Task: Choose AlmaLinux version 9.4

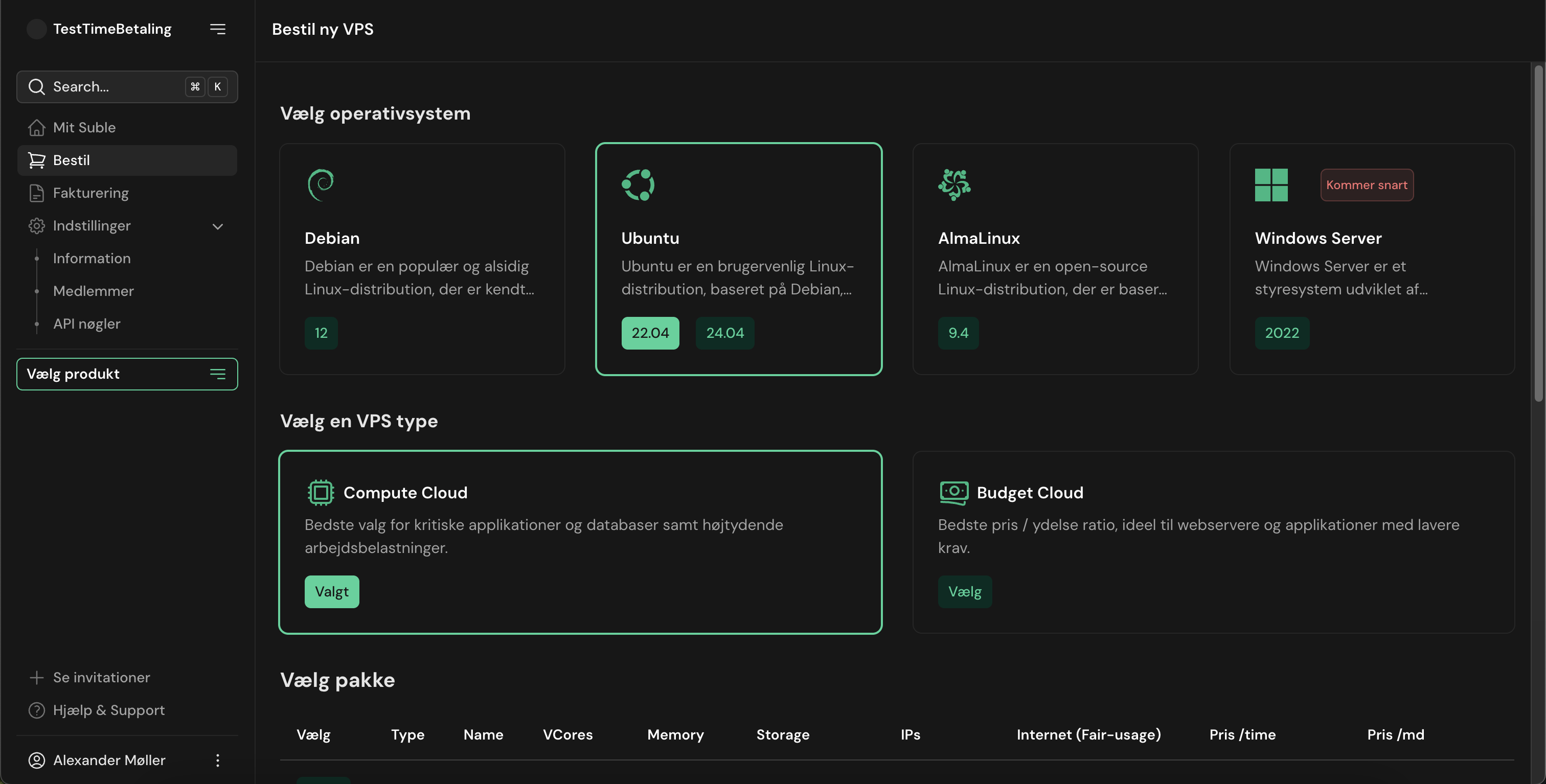Action: click(x=958, y=333)
